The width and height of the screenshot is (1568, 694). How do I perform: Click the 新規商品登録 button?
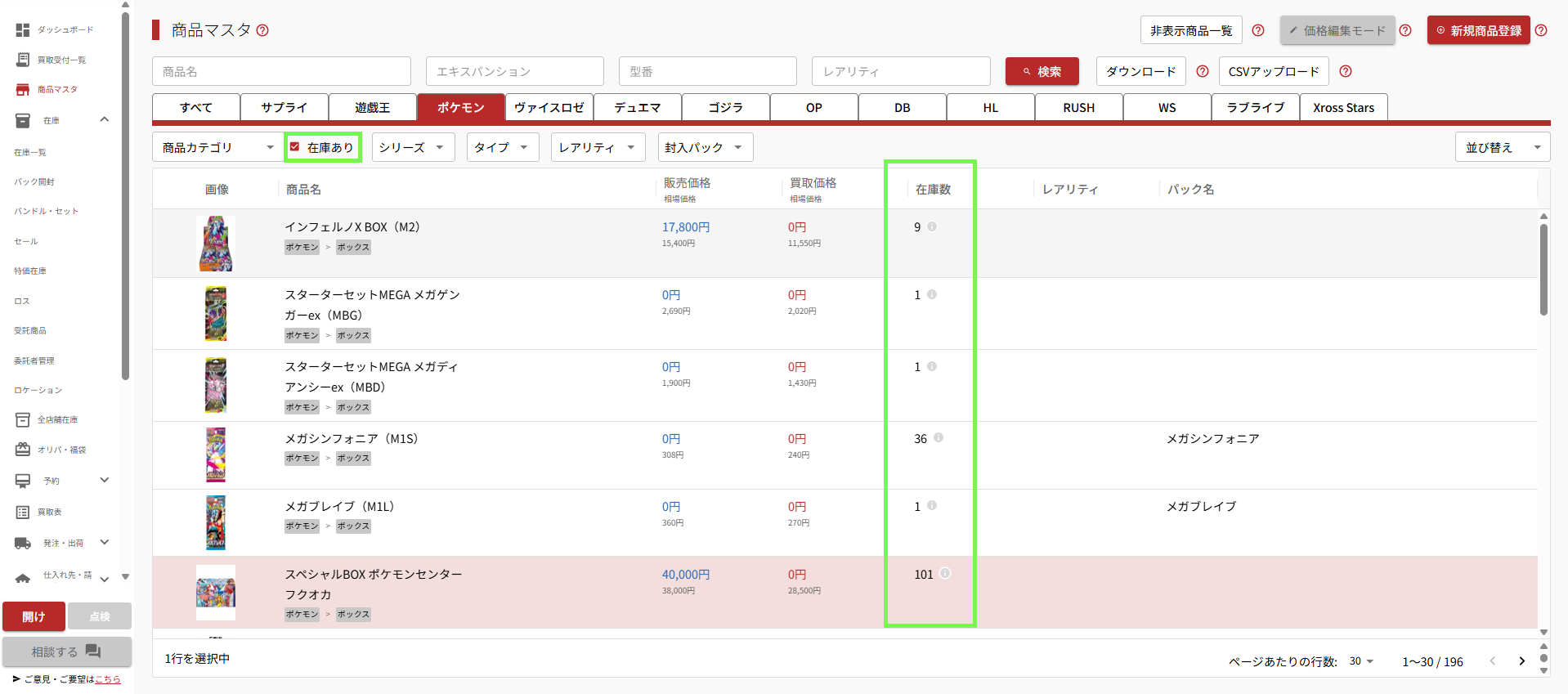coord(1478,30)
